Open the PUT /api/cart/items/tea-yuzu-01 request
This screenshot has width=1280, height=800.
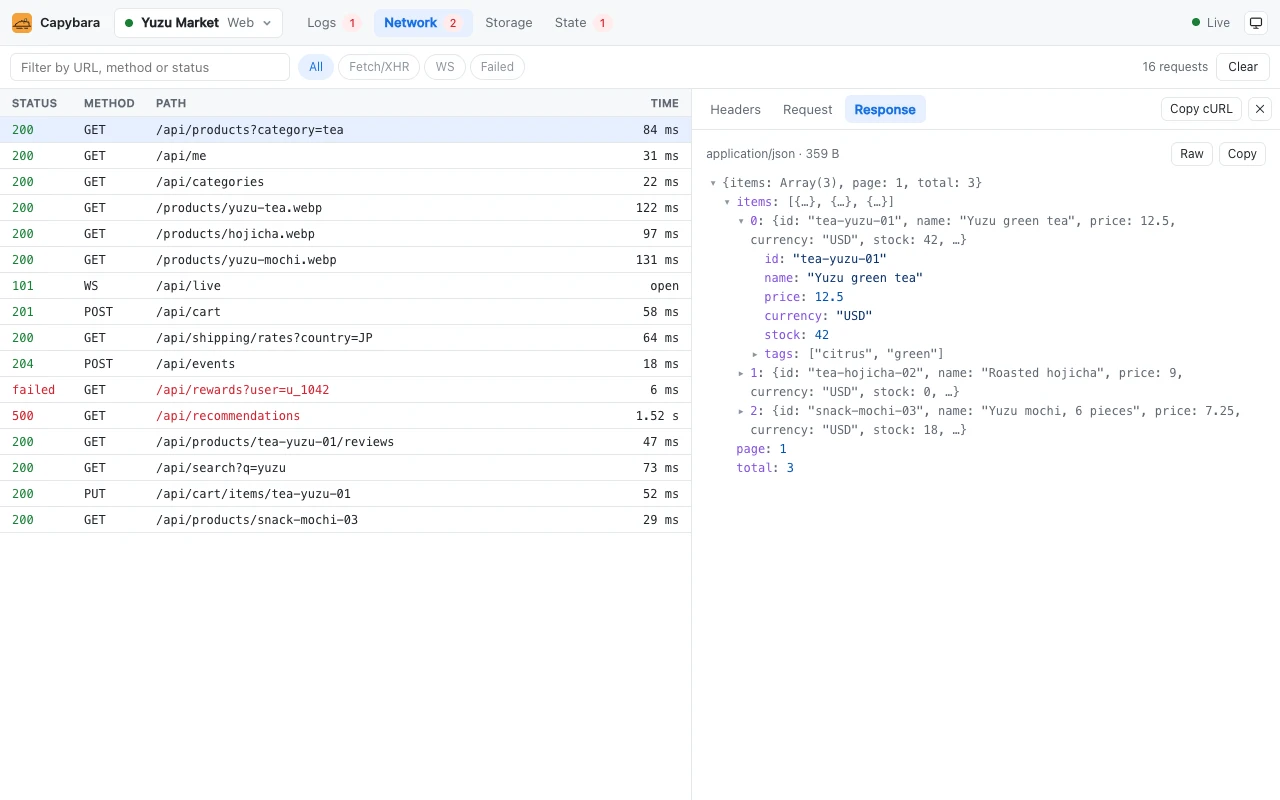[345, 494]
